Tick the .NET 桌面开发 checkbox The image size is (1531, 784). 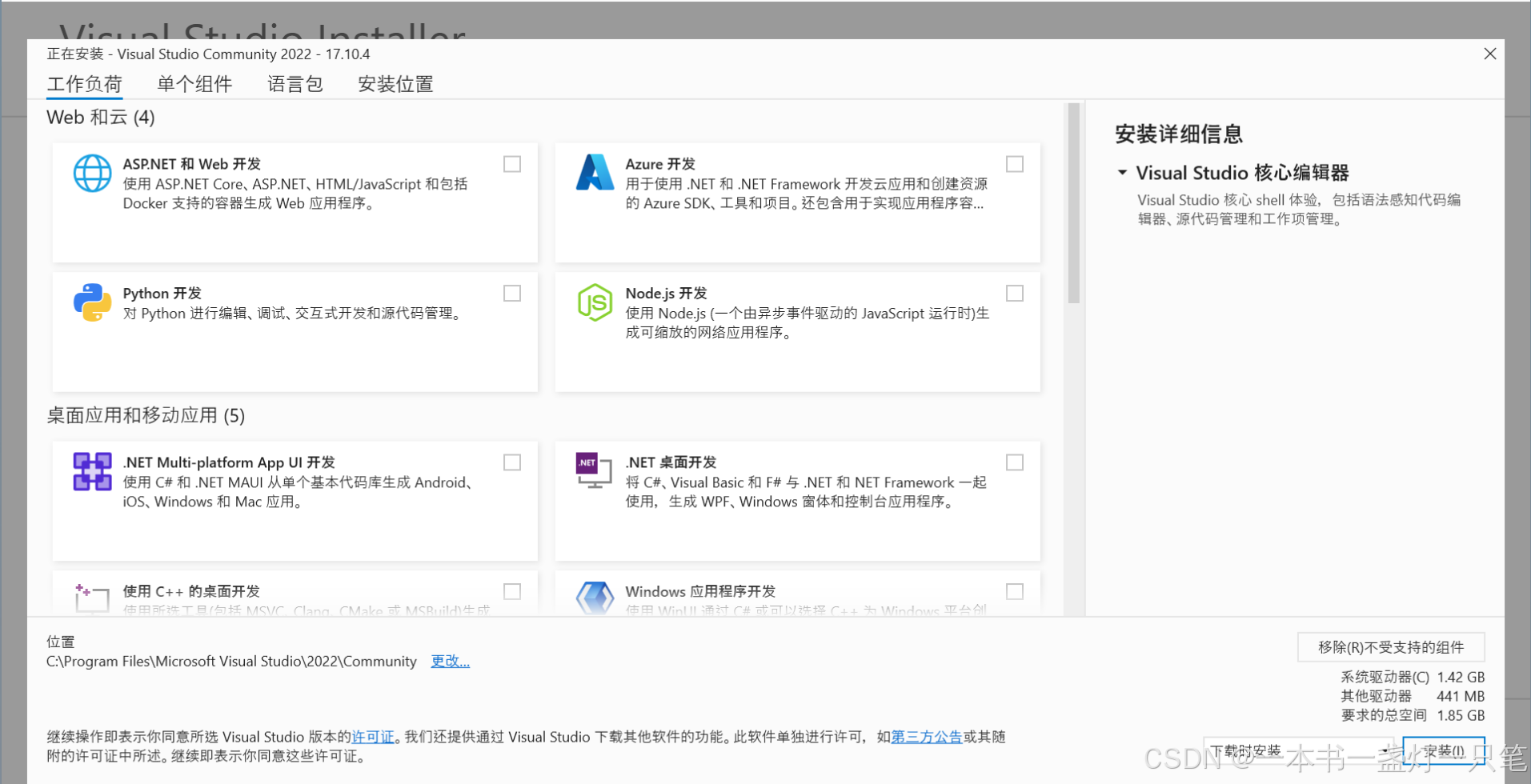[x=1015, y=462]
